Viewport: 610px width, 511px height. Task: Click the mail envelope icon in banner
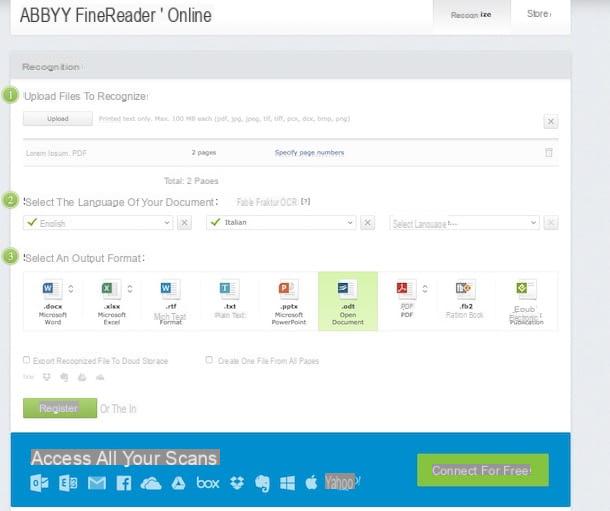pyautogui.click(x=96, y=483)
